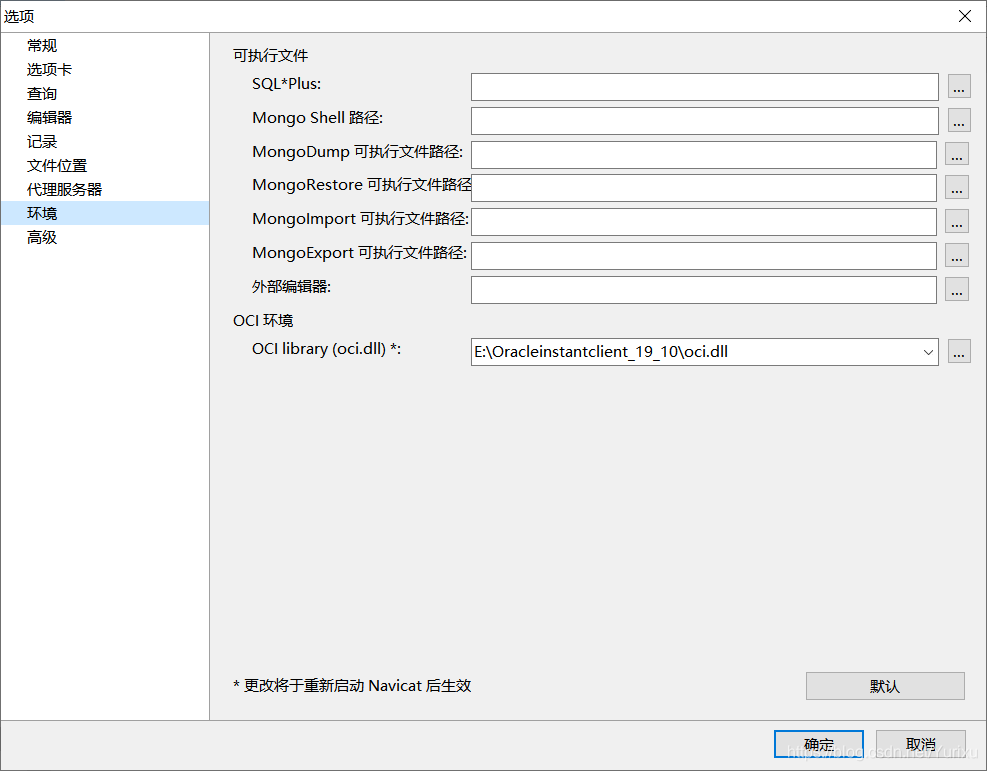
Task: Click the MongoImport path text box
Action: pyautogui.click(x=704, y=222)
